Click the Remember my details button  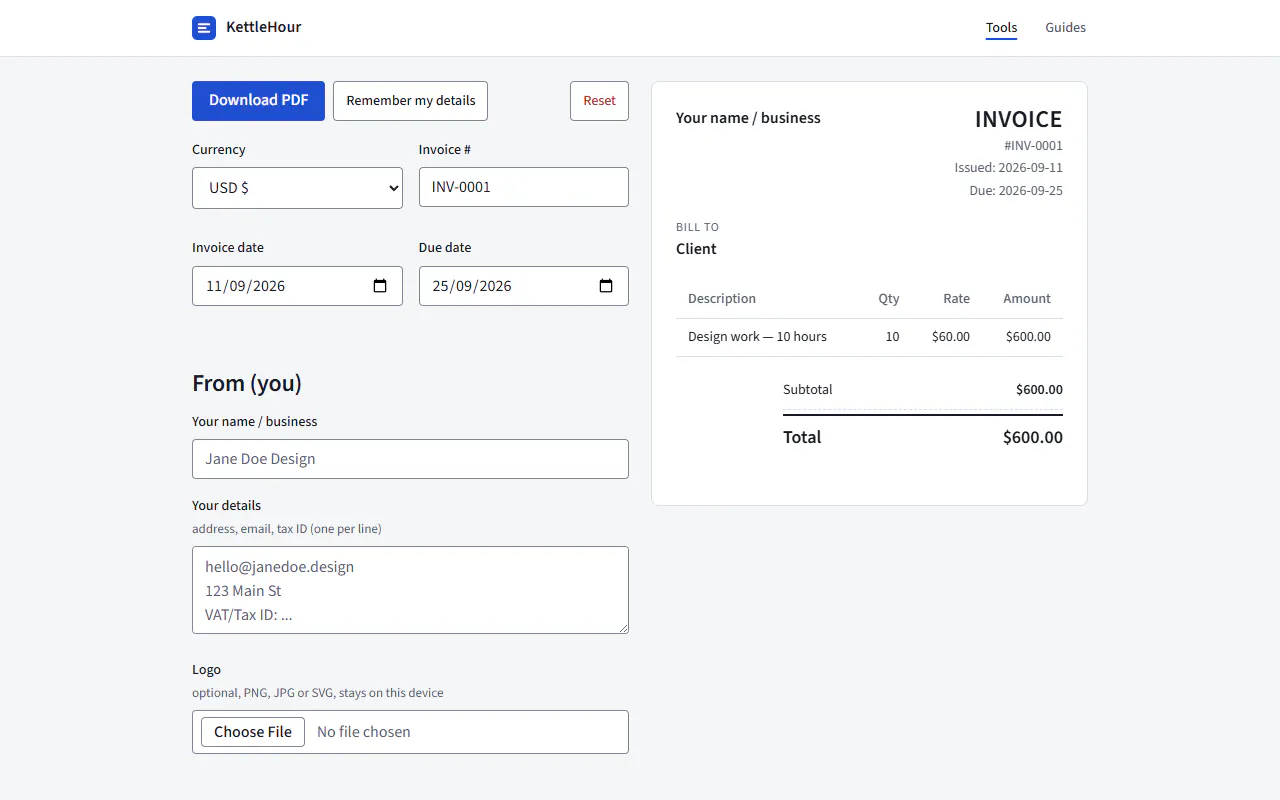[410, 101]
